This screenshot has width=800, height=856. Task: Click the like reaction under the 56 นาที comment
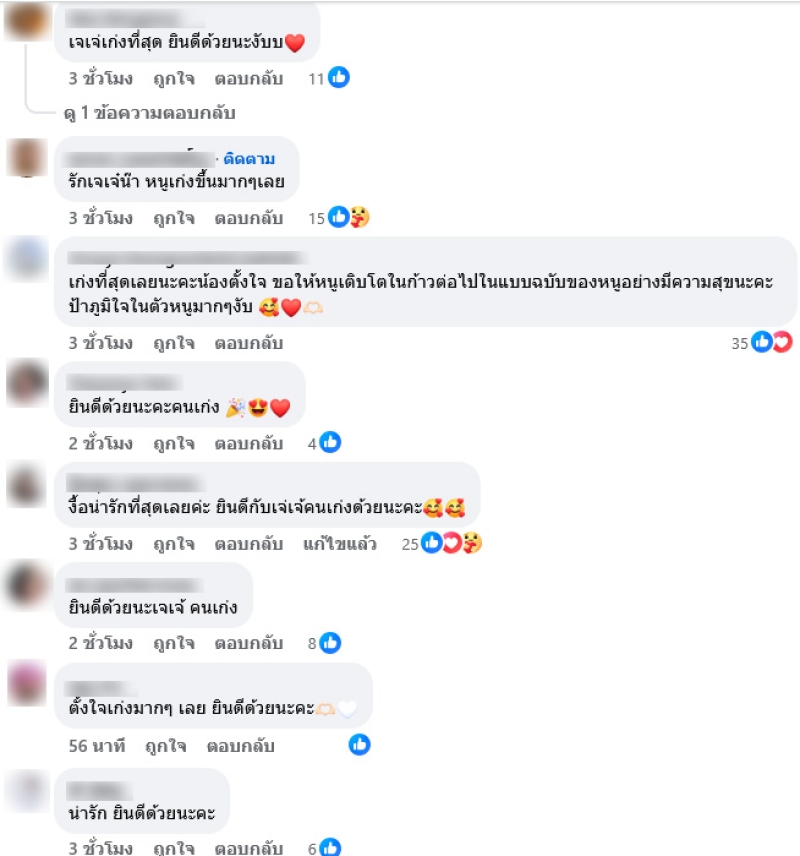[359, 745]
